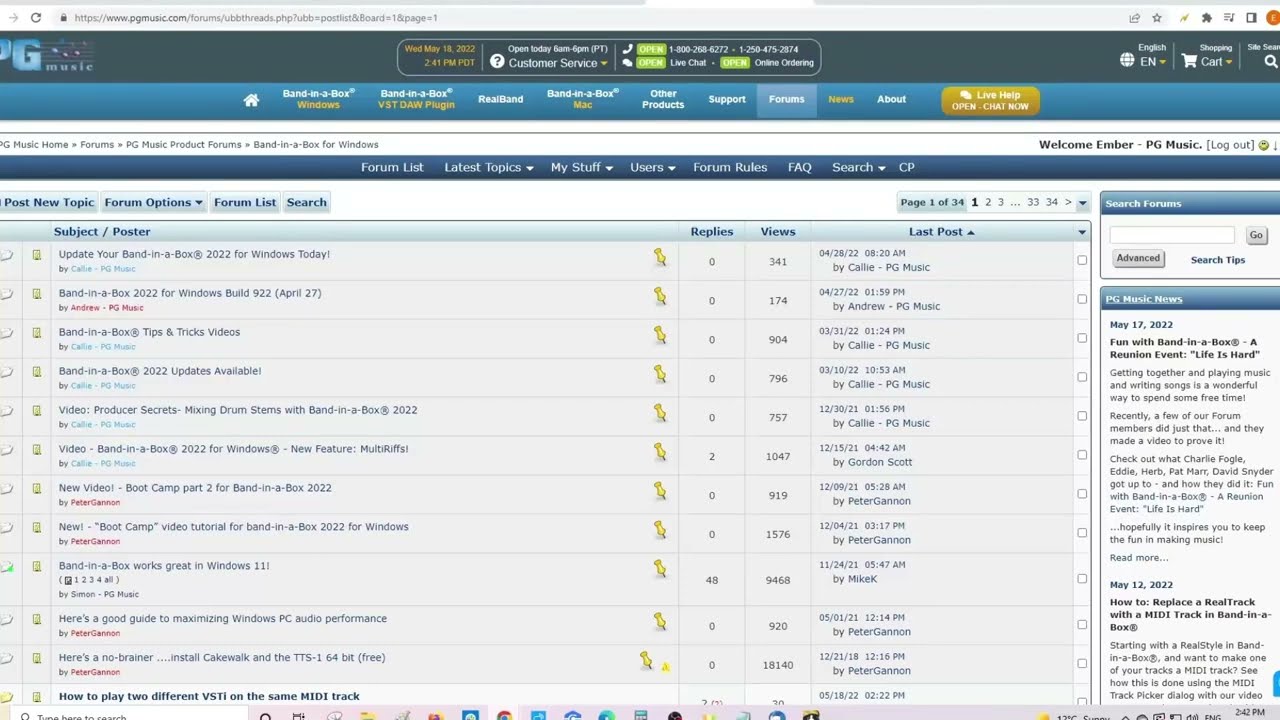This screenshot has width=1280, height=720.
Task: Tick checkbox on 2022 Updates Available row
Action: click(x=1082, y=377)
